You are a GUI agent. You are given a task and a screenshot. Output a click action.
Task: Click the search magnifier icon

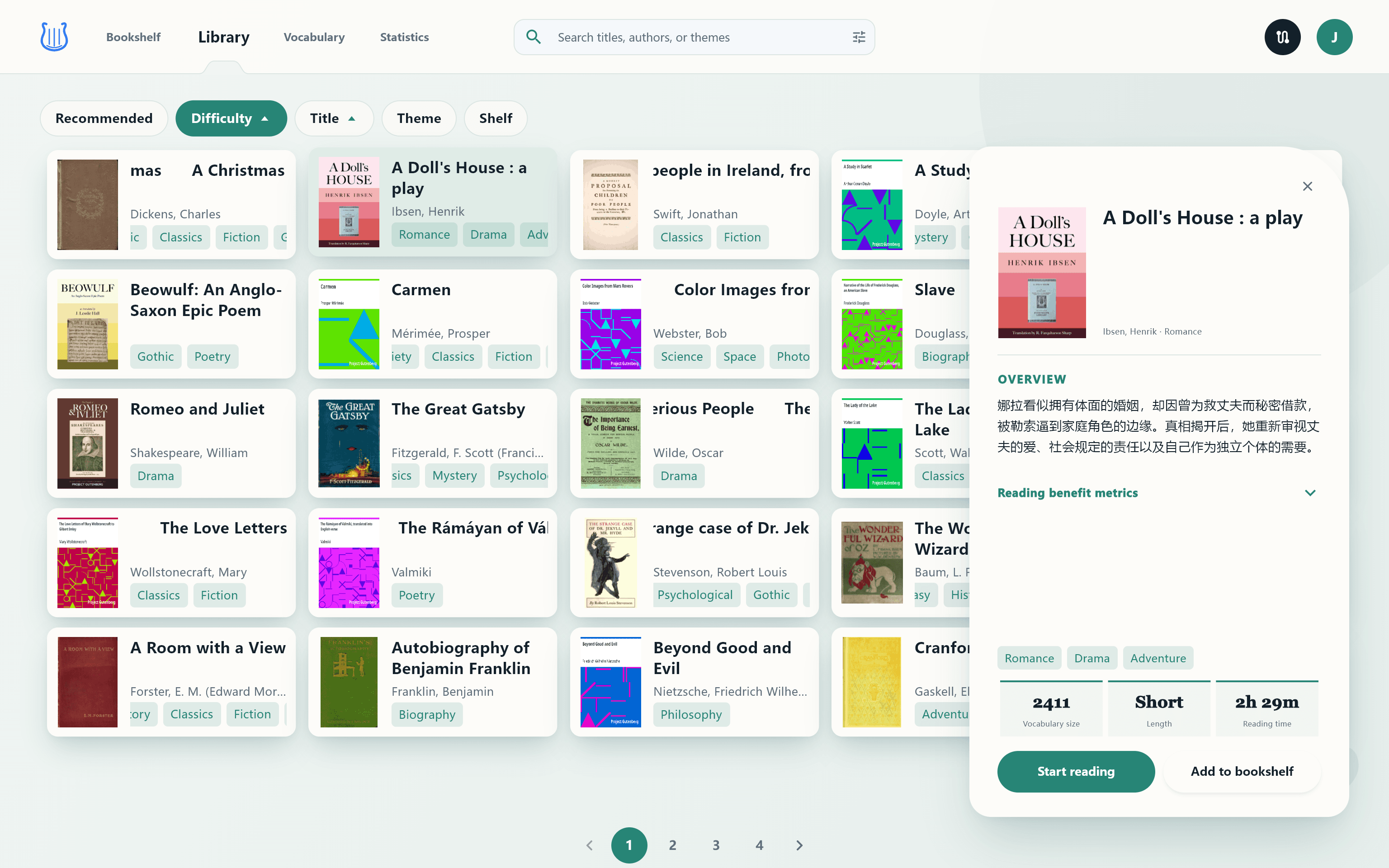(533, 37)
